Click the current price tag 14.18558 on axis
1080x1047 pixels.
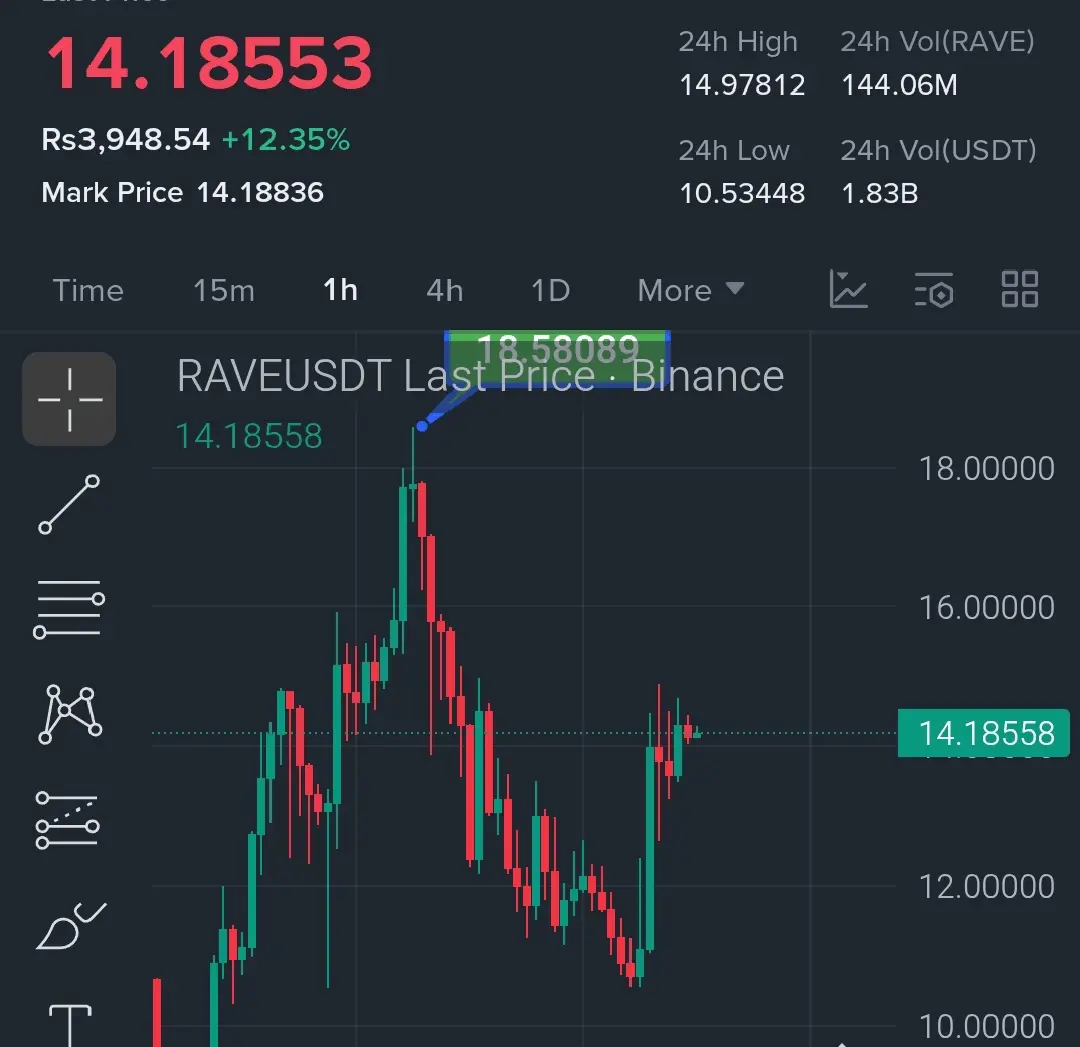(984, 733)
